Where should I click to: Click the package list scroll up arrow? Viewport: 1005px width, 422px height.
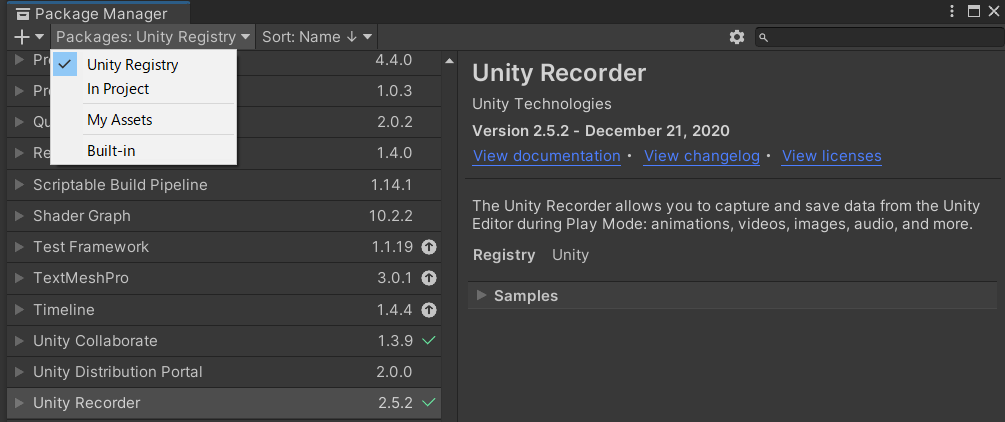coord(449,60)
